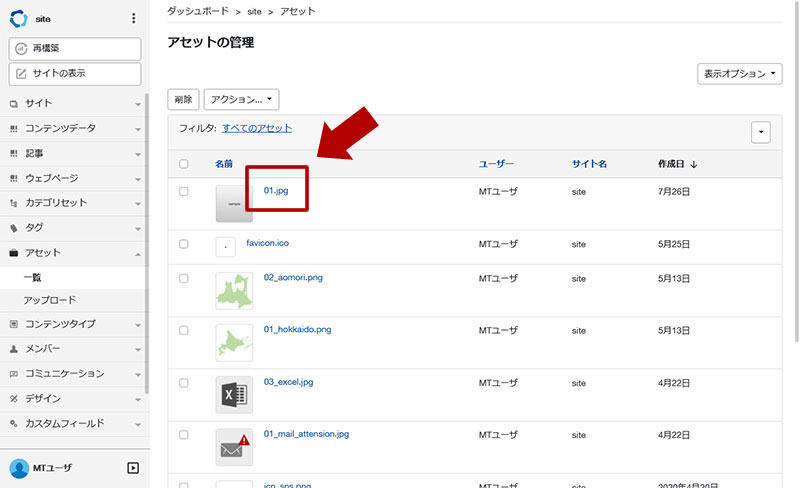The image size is (800, 488).
Task: Open the three-dot site menu
Action: (134, 18)
